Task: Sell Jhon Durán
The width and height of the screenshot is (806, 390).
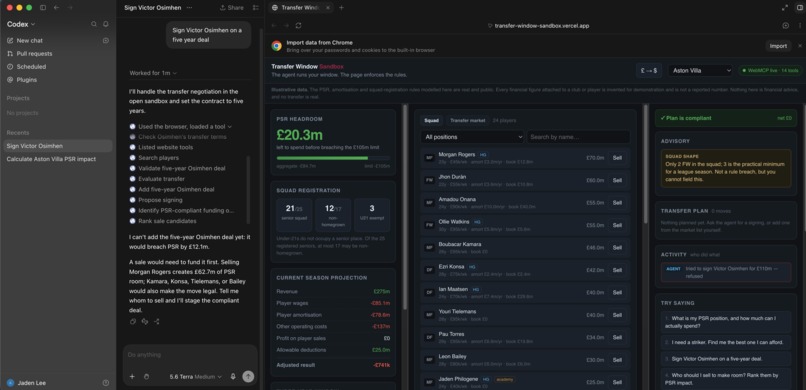Action: click(x=617, y=180)
